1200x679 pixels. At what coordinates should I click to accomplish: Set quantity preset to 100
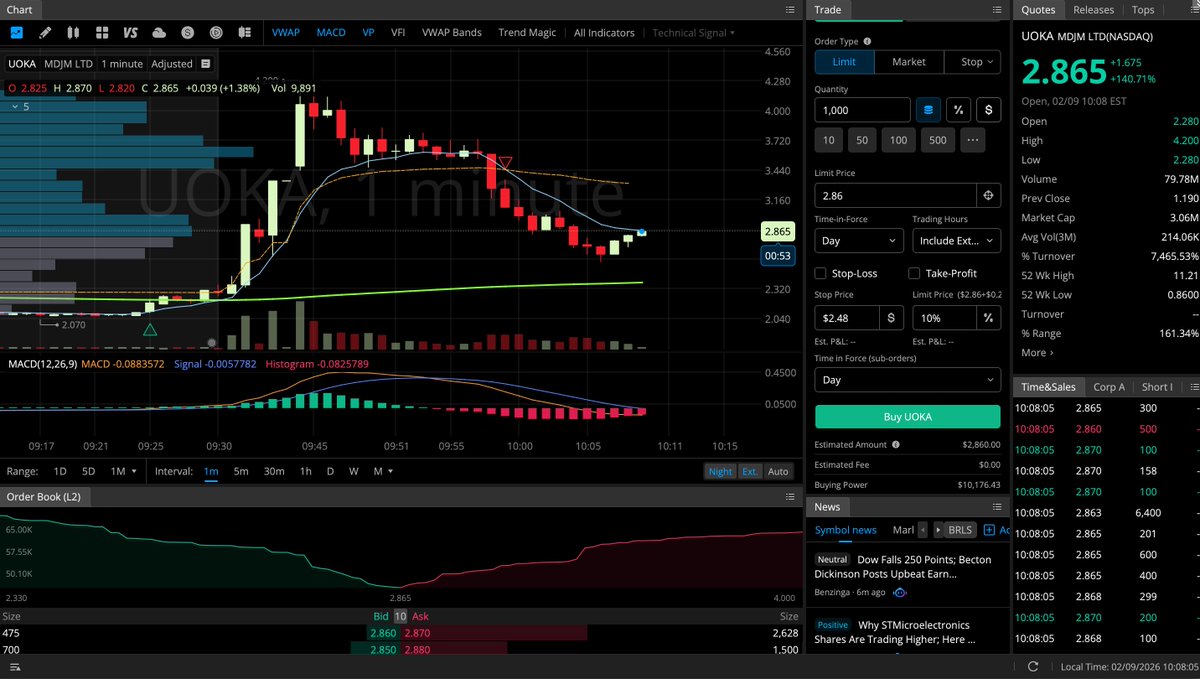899,140
